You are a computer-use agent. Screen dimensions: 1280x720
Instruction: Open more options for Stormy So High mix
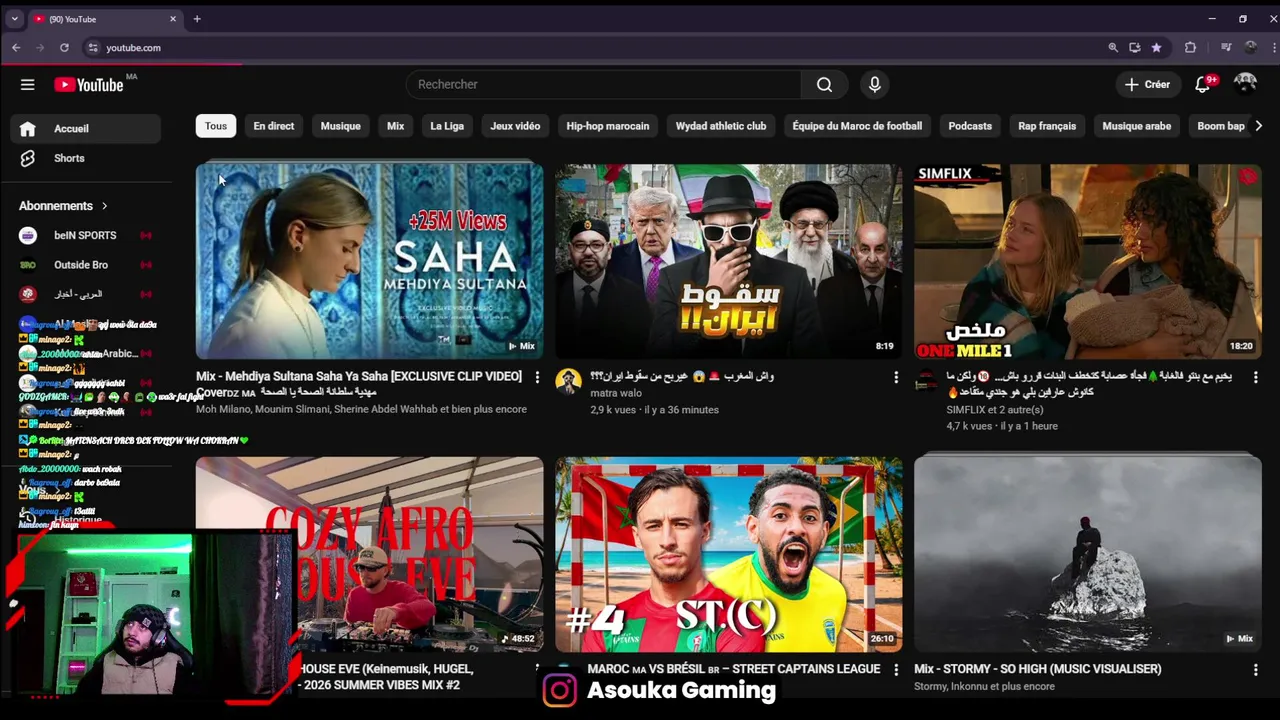pyautogui.click(x=1256, y=669)
